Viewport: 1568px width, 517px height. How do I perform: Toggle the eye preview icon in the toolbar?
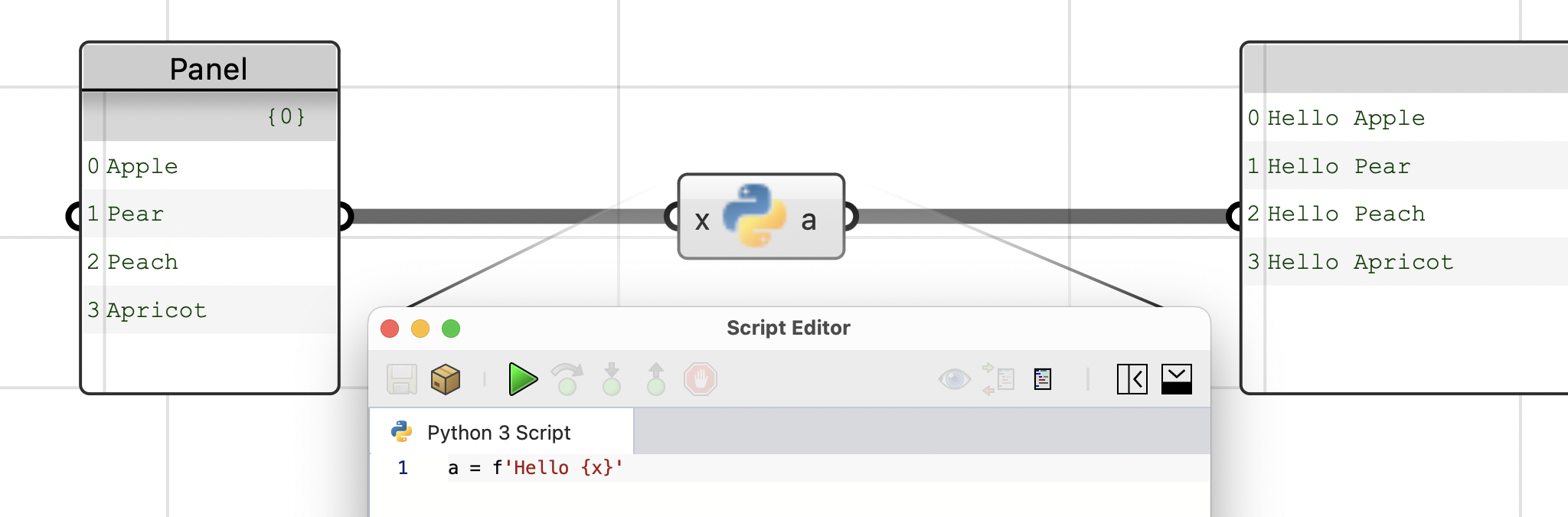954,378
